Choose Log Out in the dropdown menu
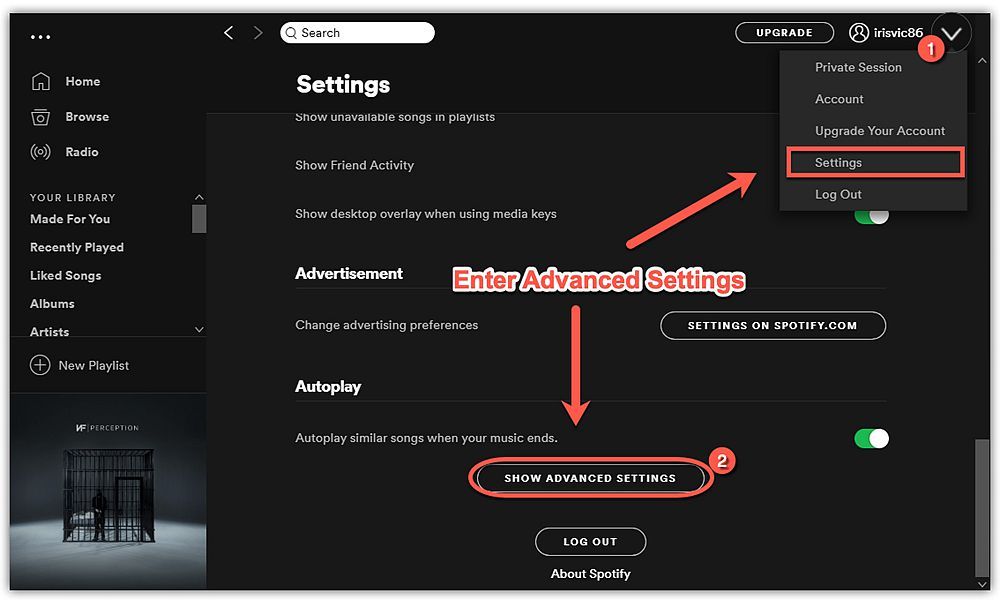 click(838, 194)
